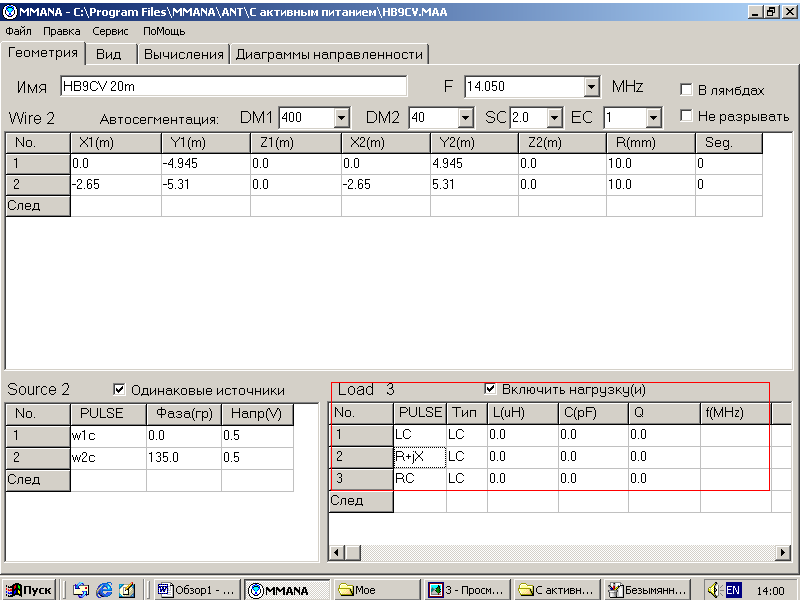Image resolution: width=800 pixels, height=600 pixels.
Task: Click source pulse cell w1c
Action: click(108, 435)
